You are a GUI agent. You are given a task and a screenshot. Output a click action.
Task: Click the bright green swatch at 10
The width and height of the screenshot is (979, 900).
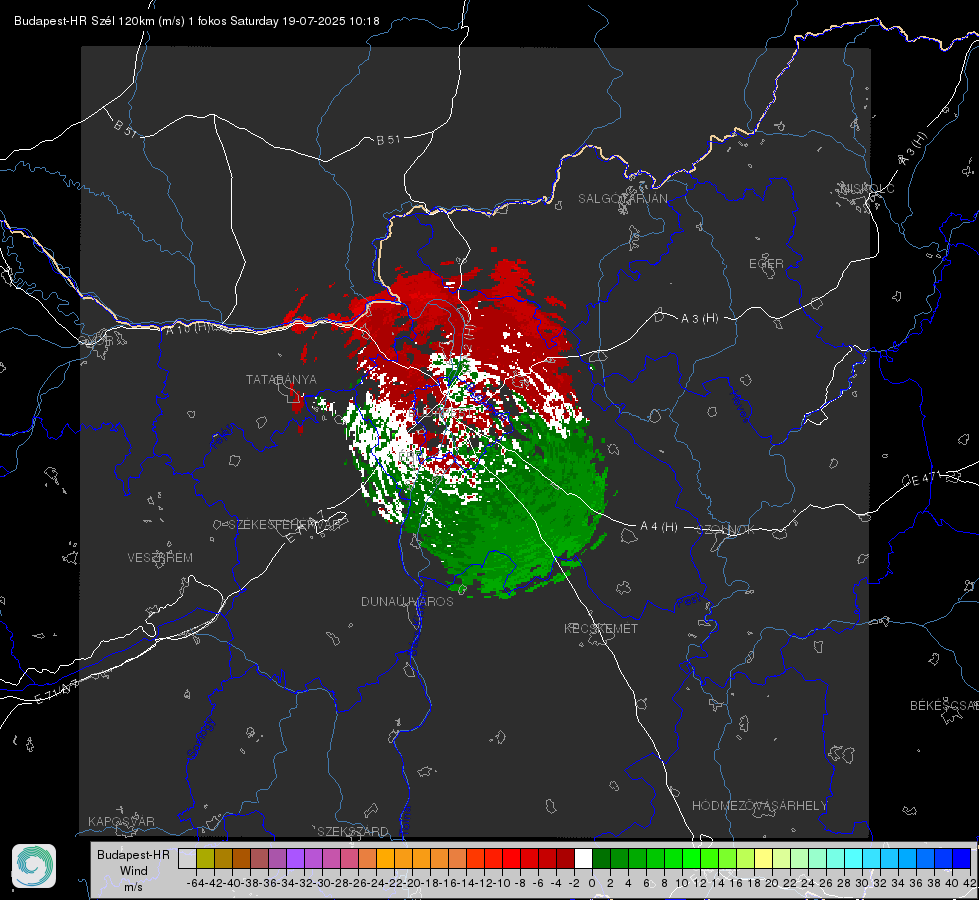[691, 858]
